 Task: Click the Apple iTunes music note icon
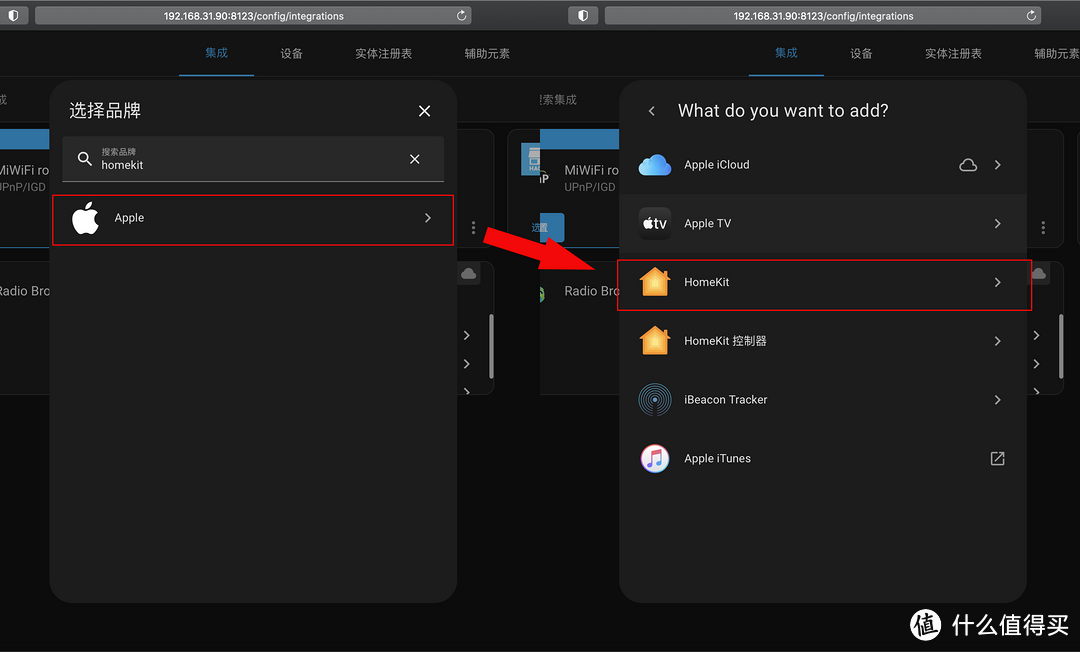[654, 458]
